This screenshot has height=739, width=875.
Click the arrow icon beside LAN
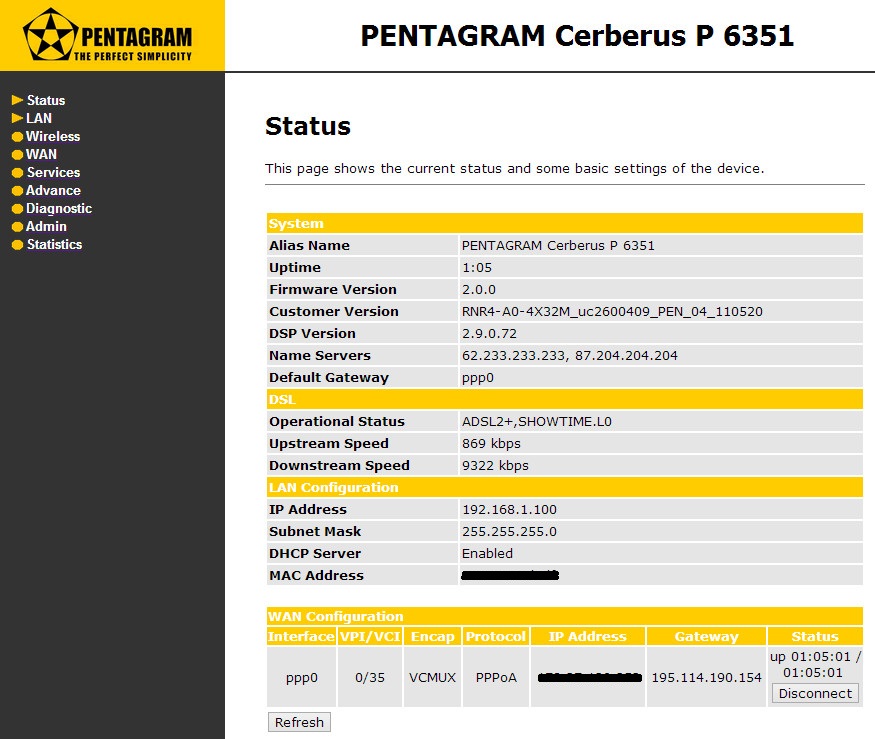pyautogui.click(x=17, y=118)
